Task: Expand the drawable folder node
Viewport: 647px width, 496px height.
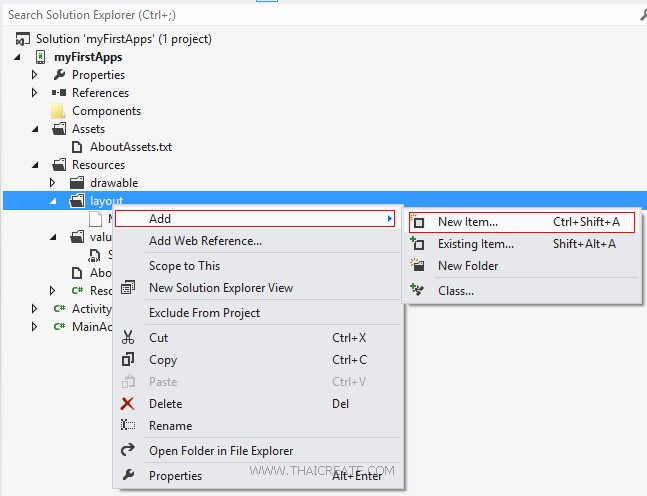Action: (52, 182)
